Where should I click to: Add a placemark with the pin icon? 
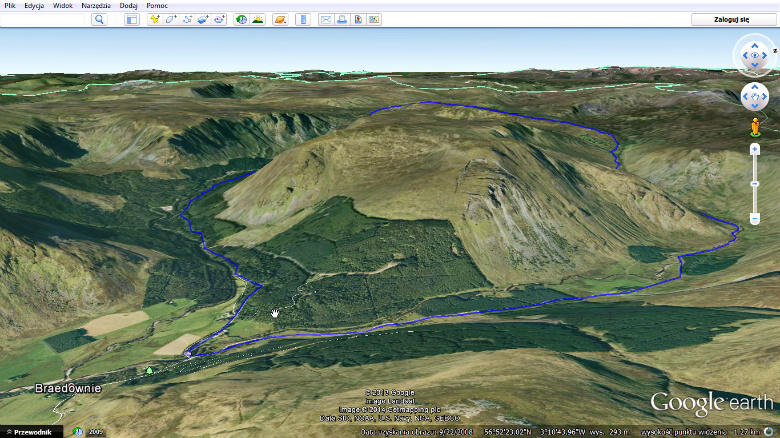click(x=155, y=19)
